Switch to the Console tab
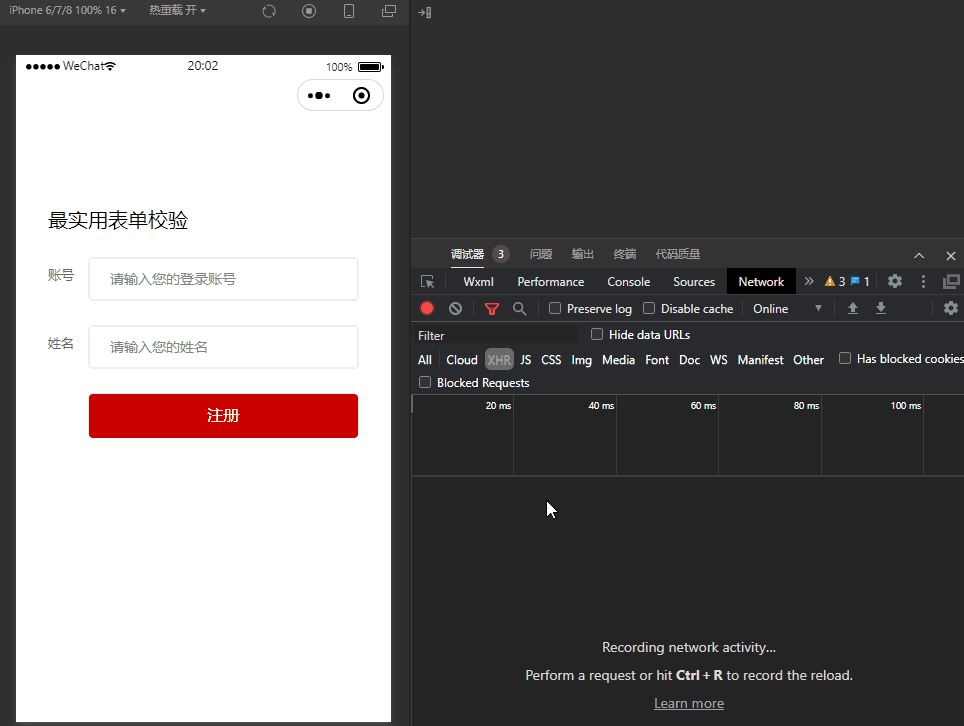 click(628, 282)
